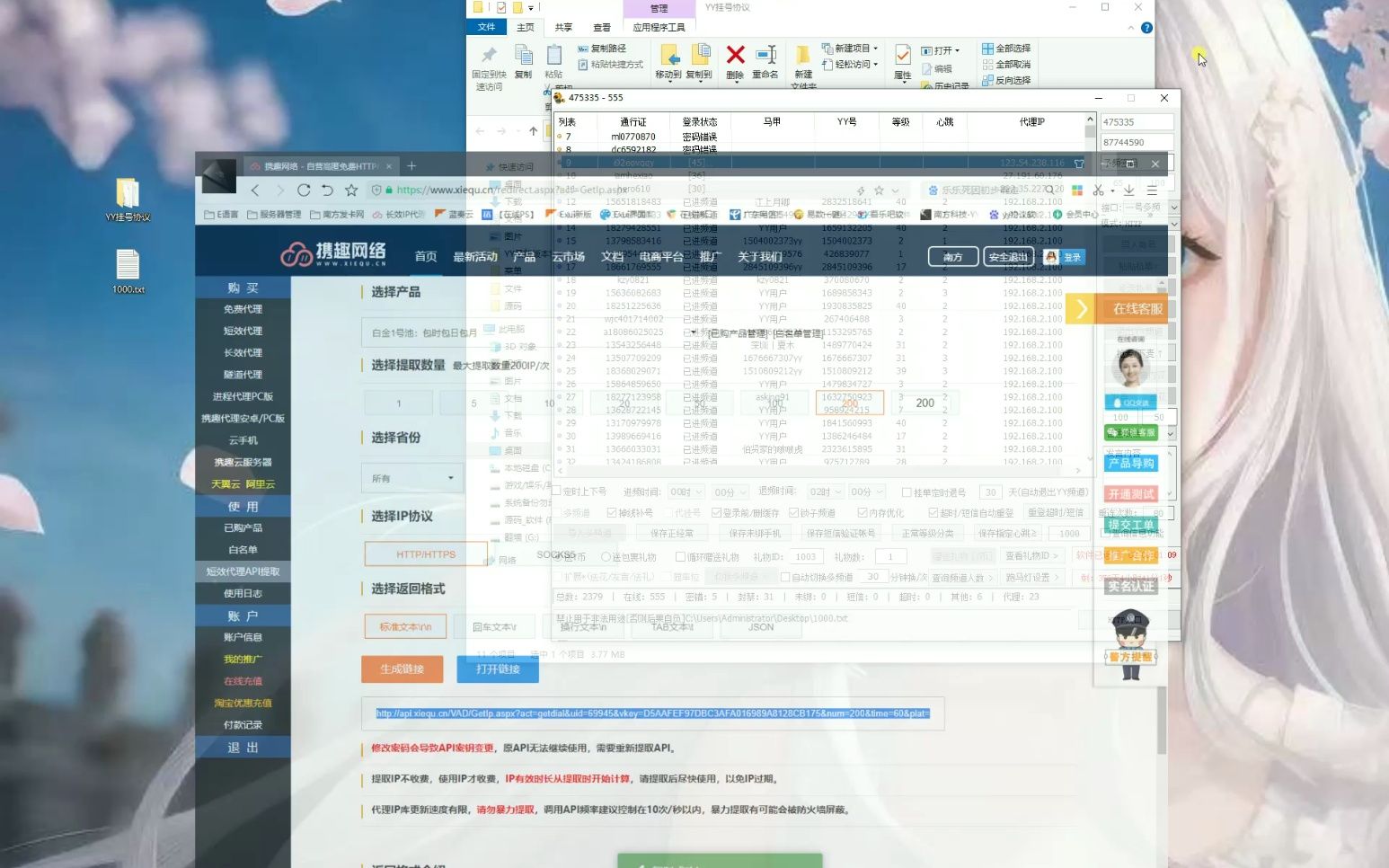Click 短效代理API提取 in left sidebar
The width and height of the screenshot is (1389, 868).
243,571
